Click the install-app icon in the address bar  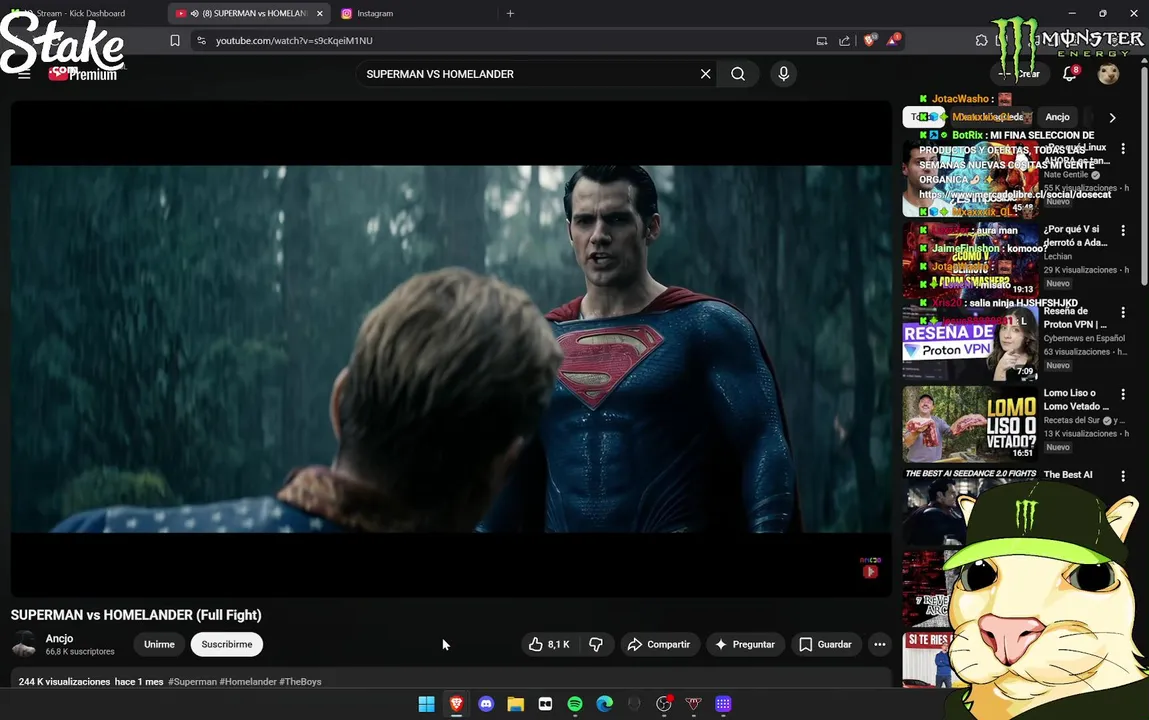click(821, 41)
